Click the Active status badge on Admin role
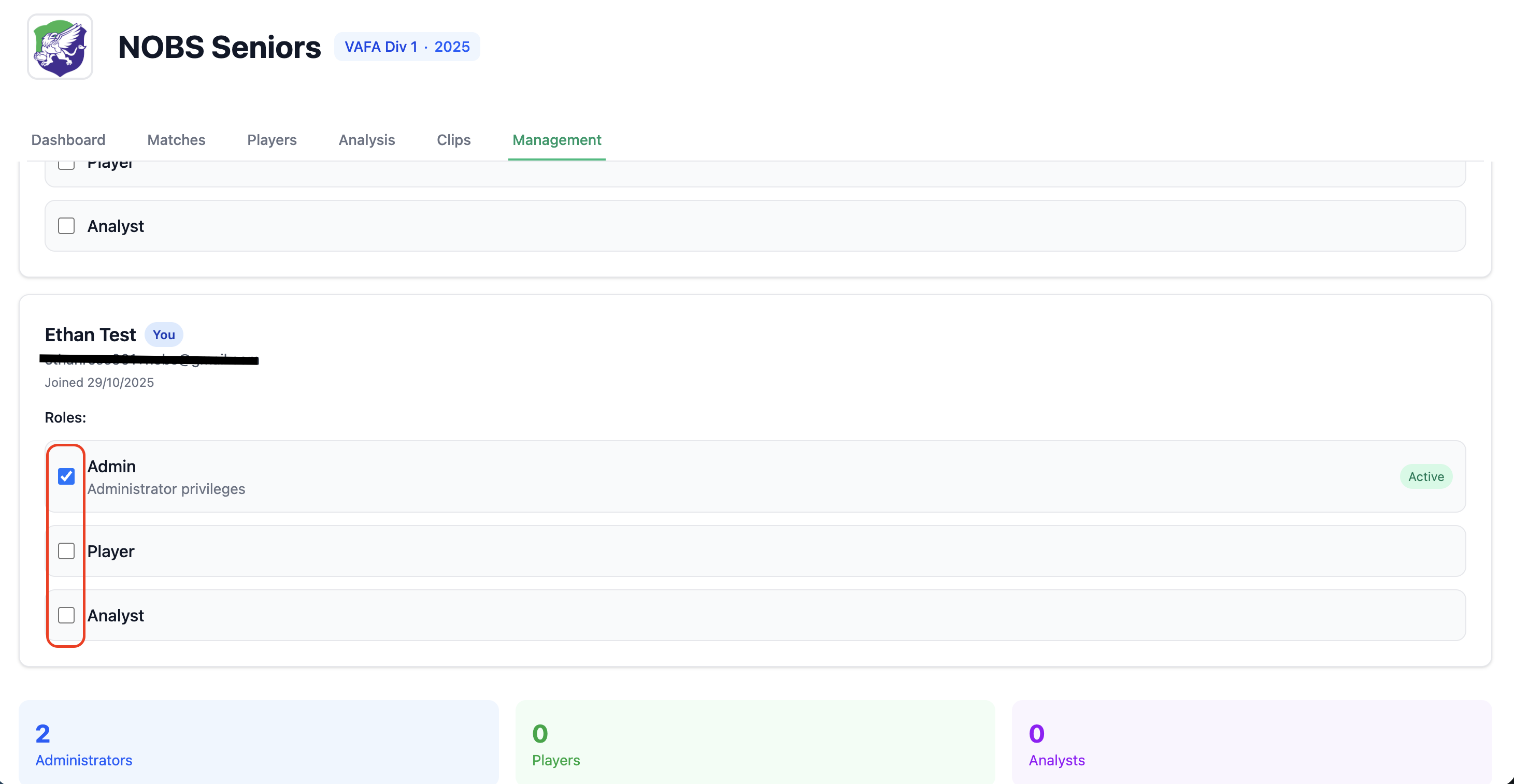This screenshot has height=784, width=1514. tap(1426, 476)
